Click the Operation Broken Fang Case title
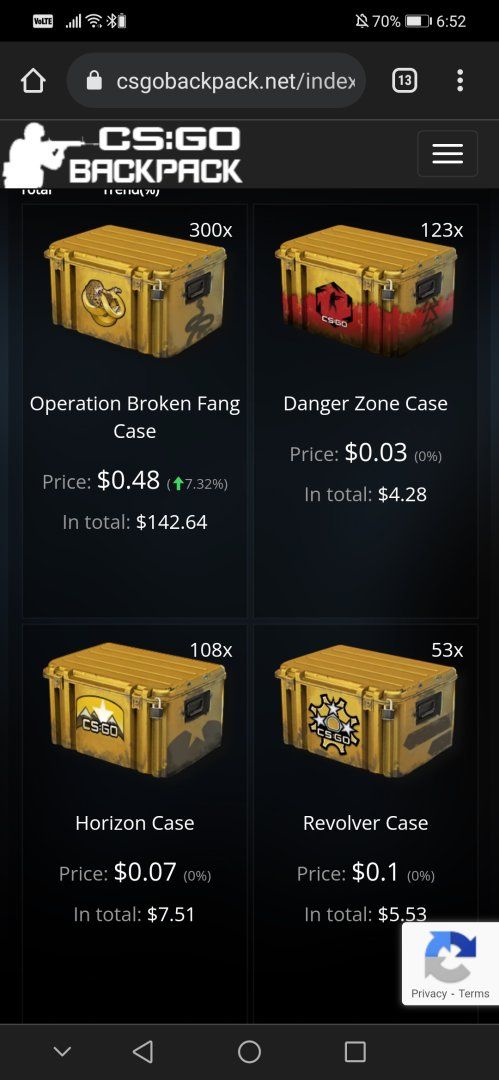Screen dimensions: 499x1080 [135, 417]
